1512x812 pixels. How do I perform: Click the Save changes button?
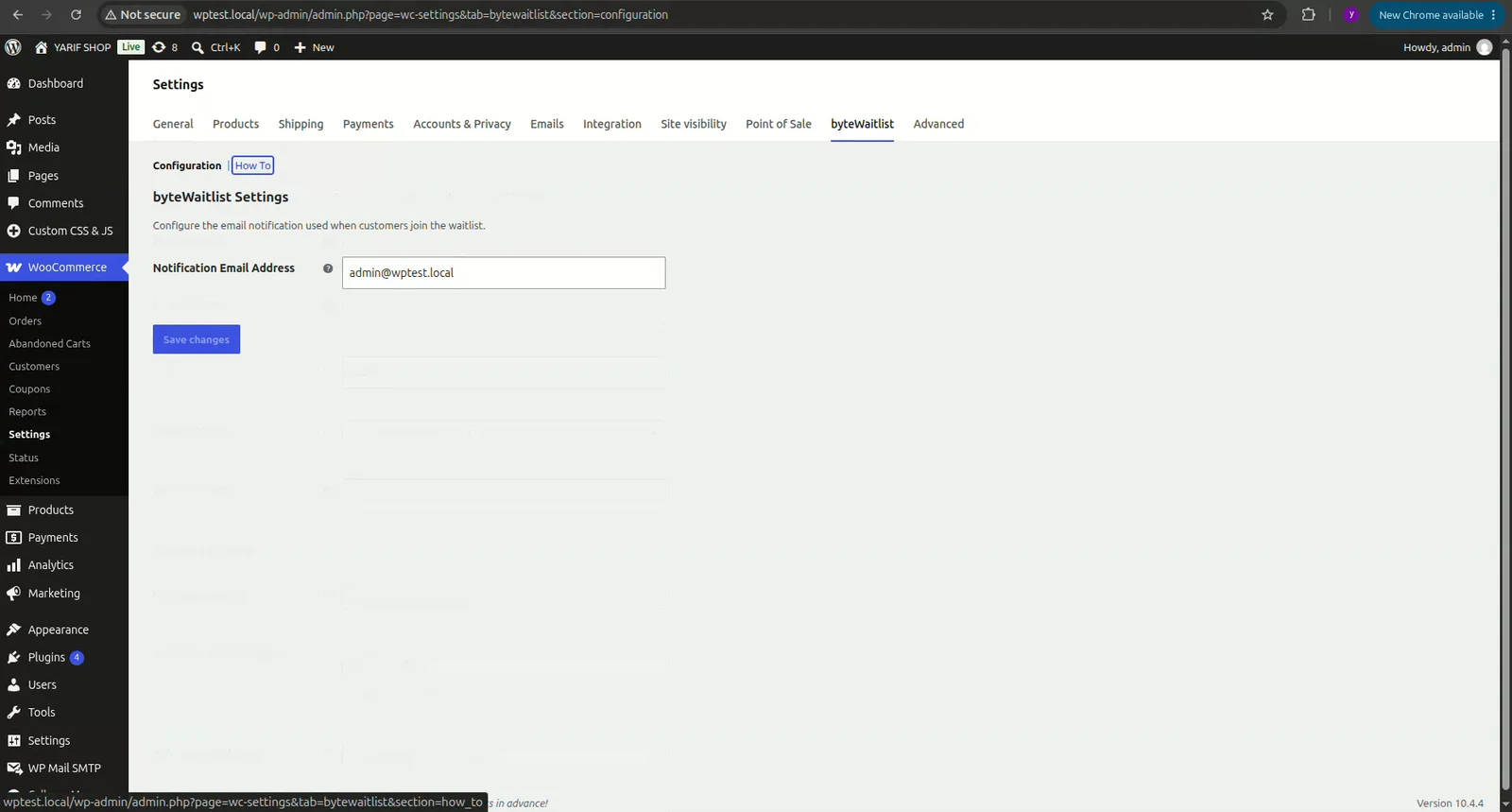(197, 339)
